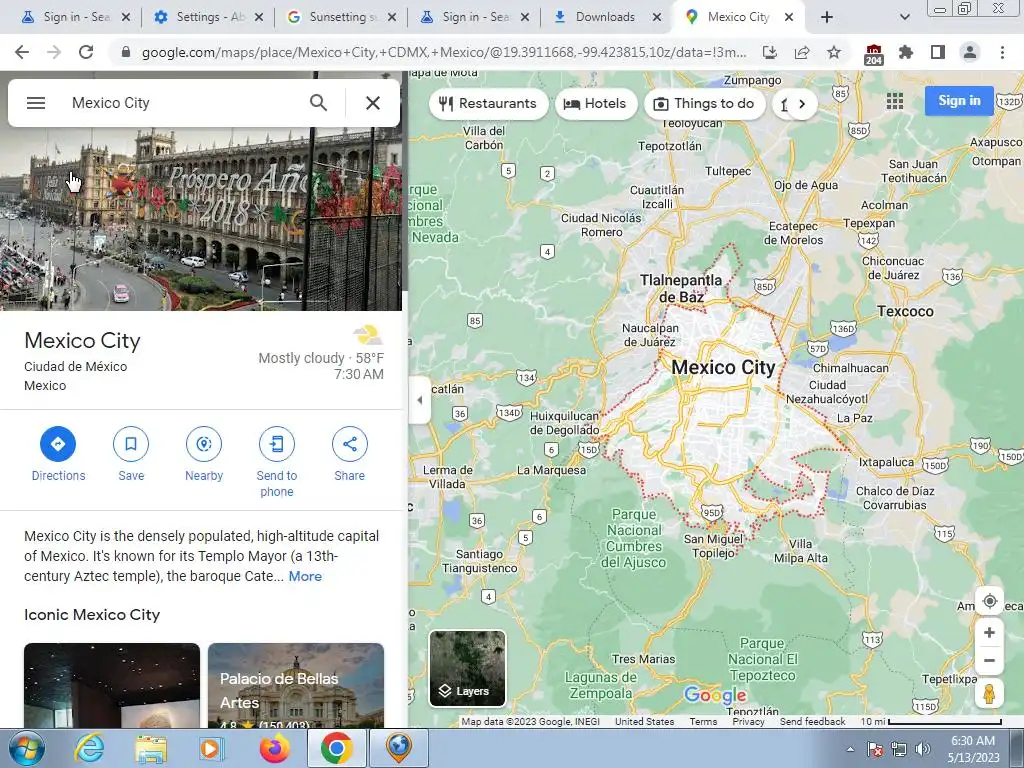Launch Firefox from taskbar
This screenshot has width=1024, height=768.
274,748
